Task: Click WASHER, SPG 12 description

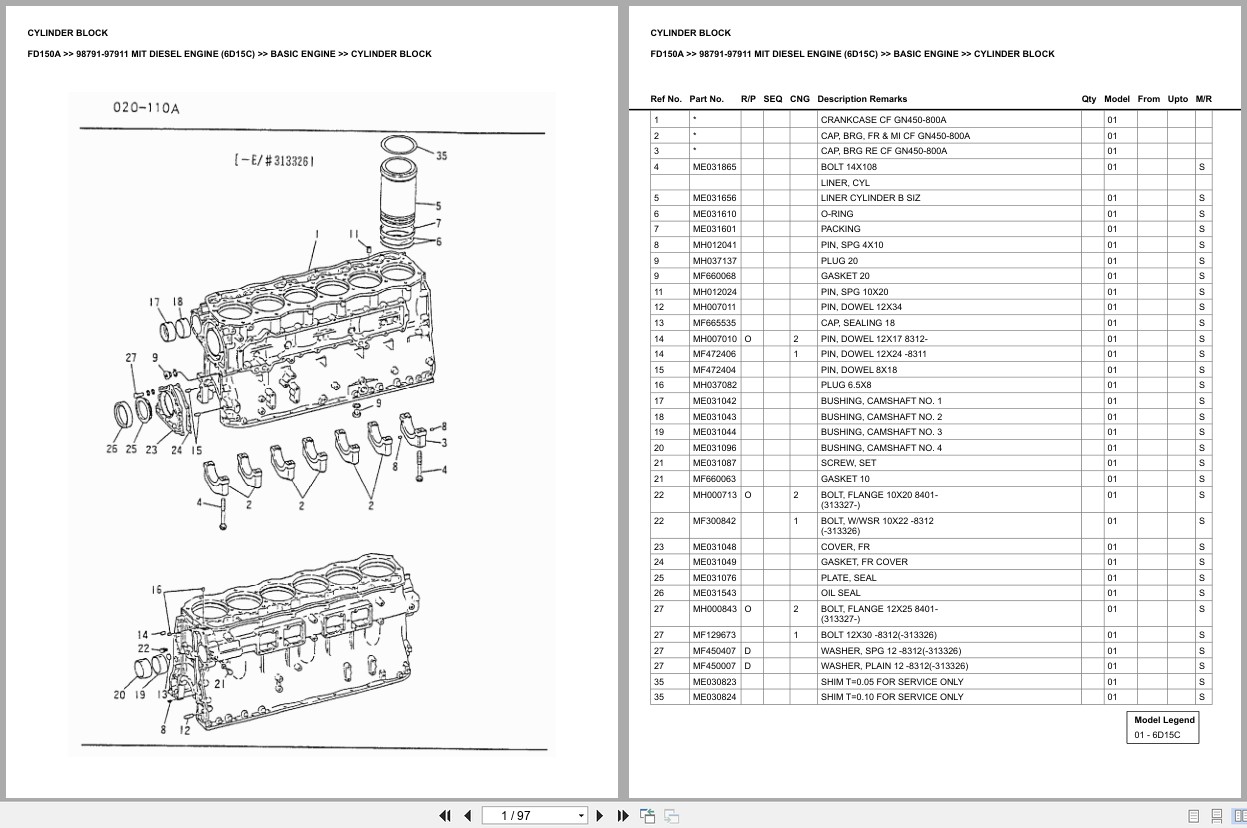Action: point(891,651)
